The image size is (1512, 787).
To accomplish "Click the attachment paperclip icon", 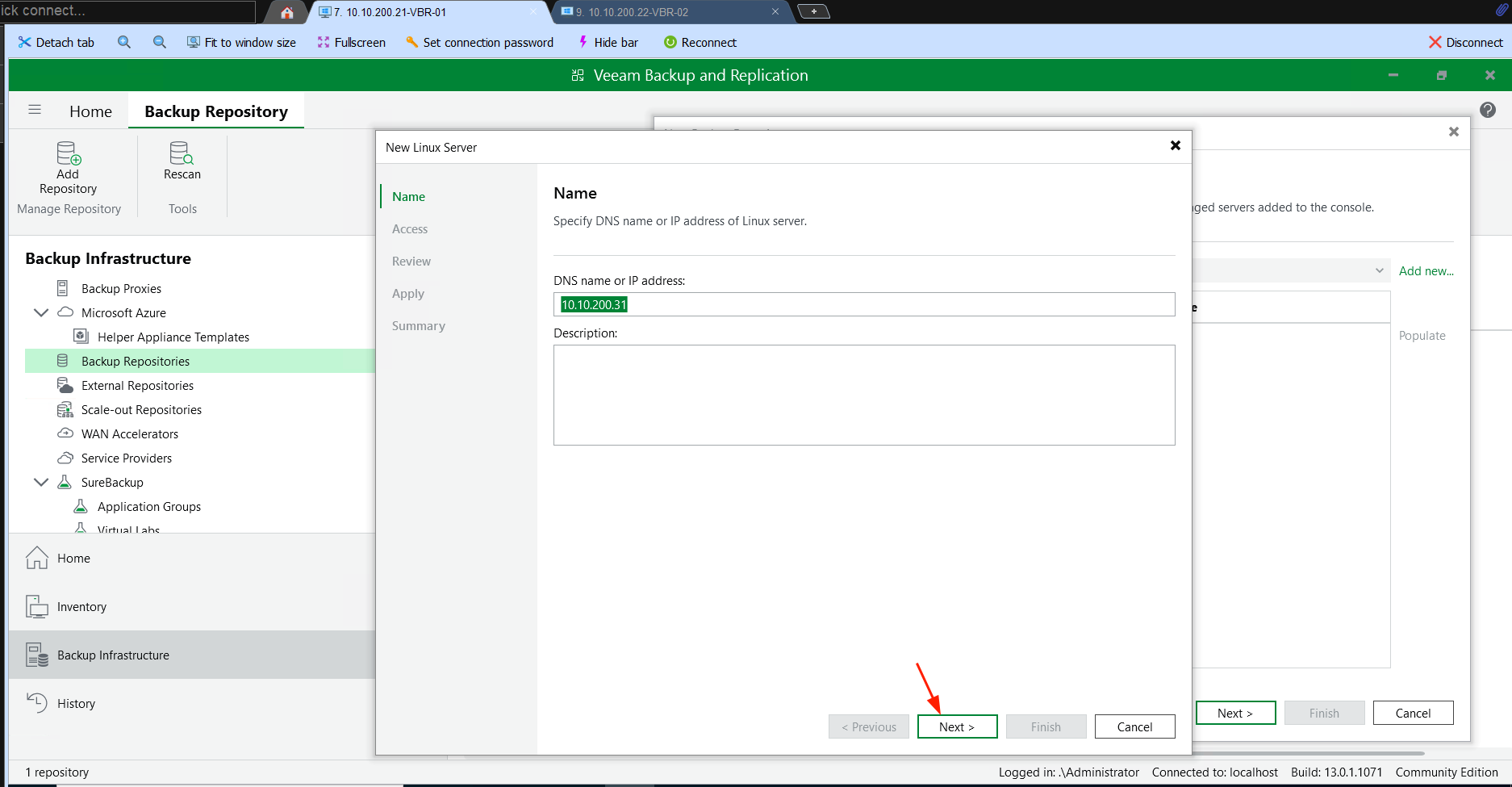I will [x=1502, y=10].
